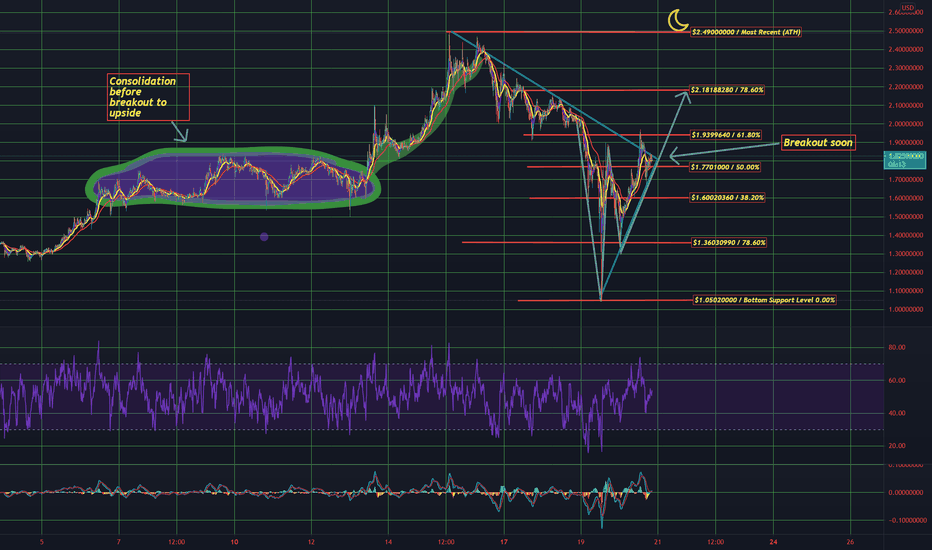Click 1.50000000 on the price axis

(905, 216)
